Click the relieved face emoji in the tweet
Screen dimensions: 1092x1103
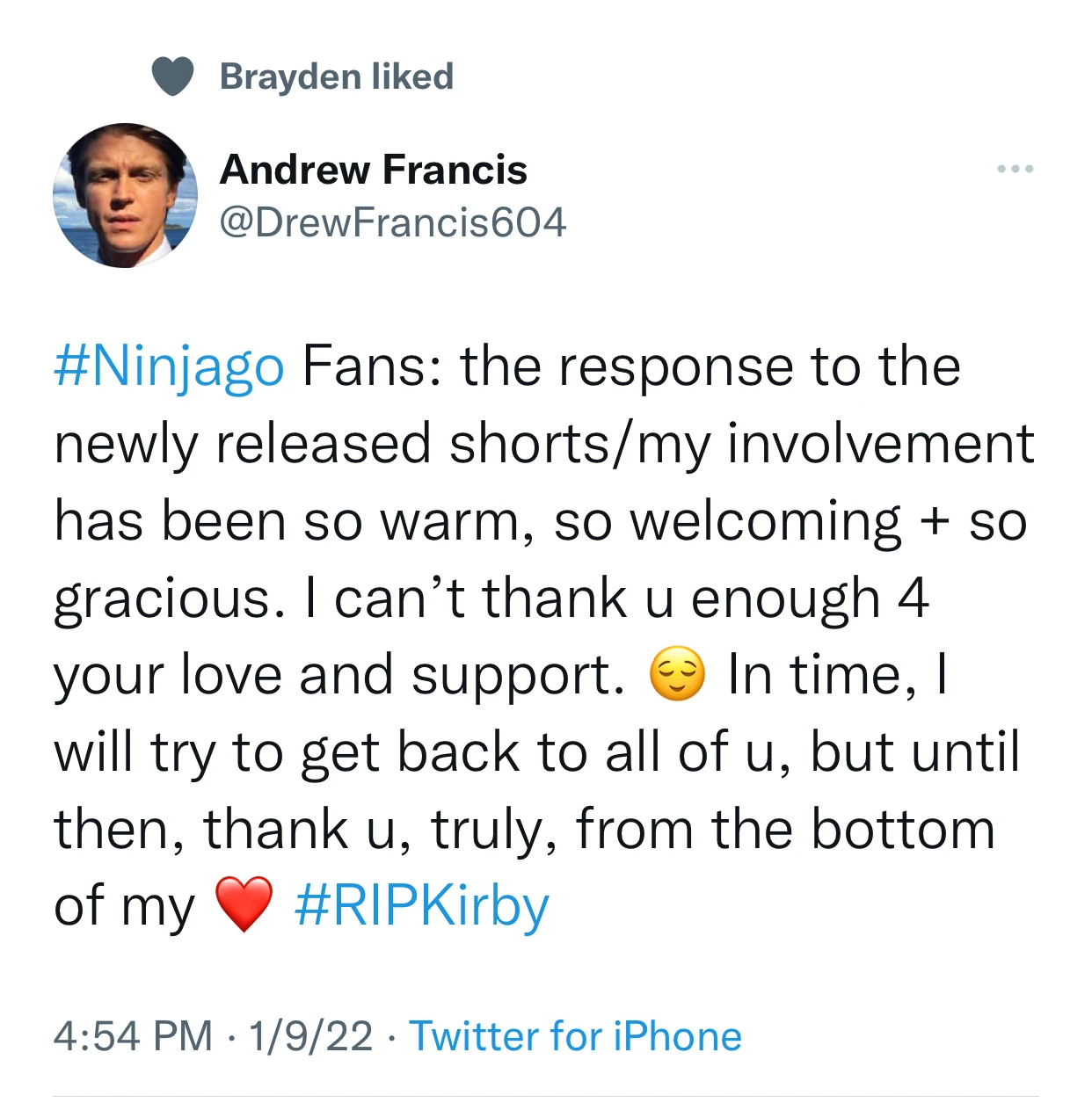[x=676, y=673]
